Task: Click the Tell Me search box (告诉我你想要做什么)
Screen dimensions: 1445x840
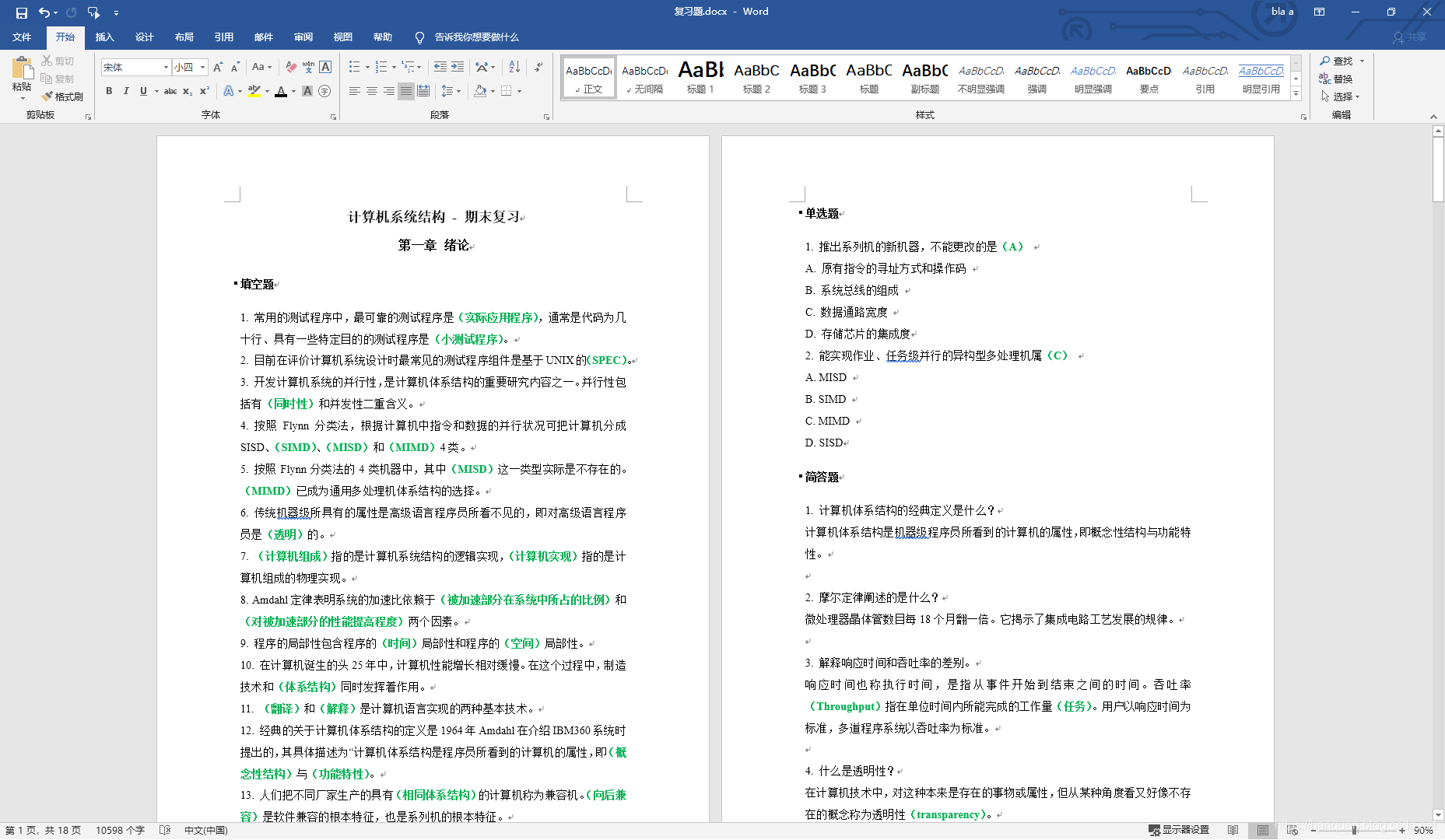Action: [467, 37]
